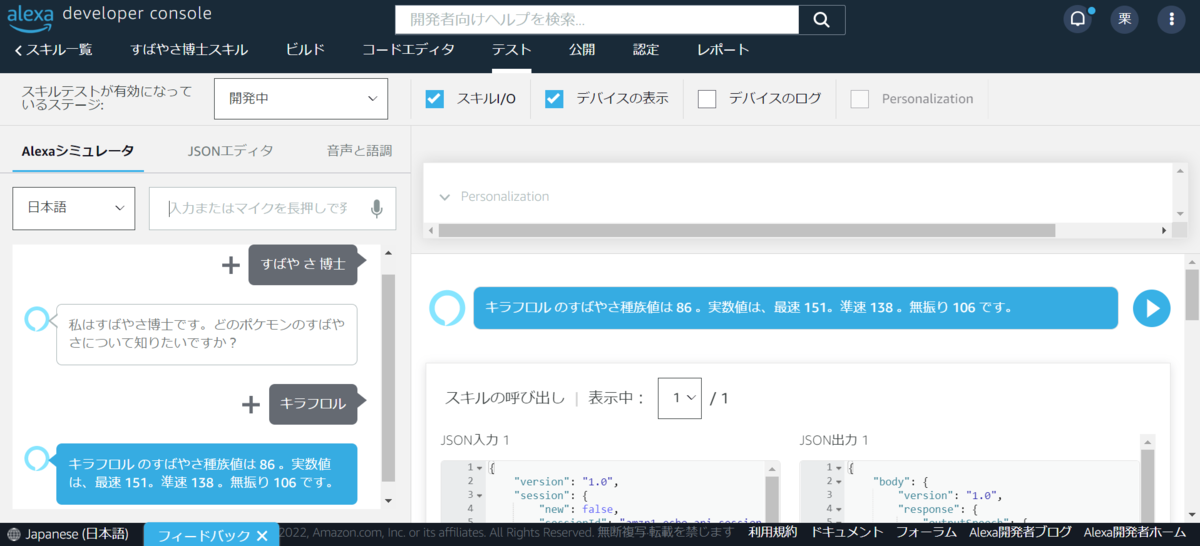This screenshot has width=1200, height=546.
Task: Play the Alexa response audio
Action: pos(1152,308)
